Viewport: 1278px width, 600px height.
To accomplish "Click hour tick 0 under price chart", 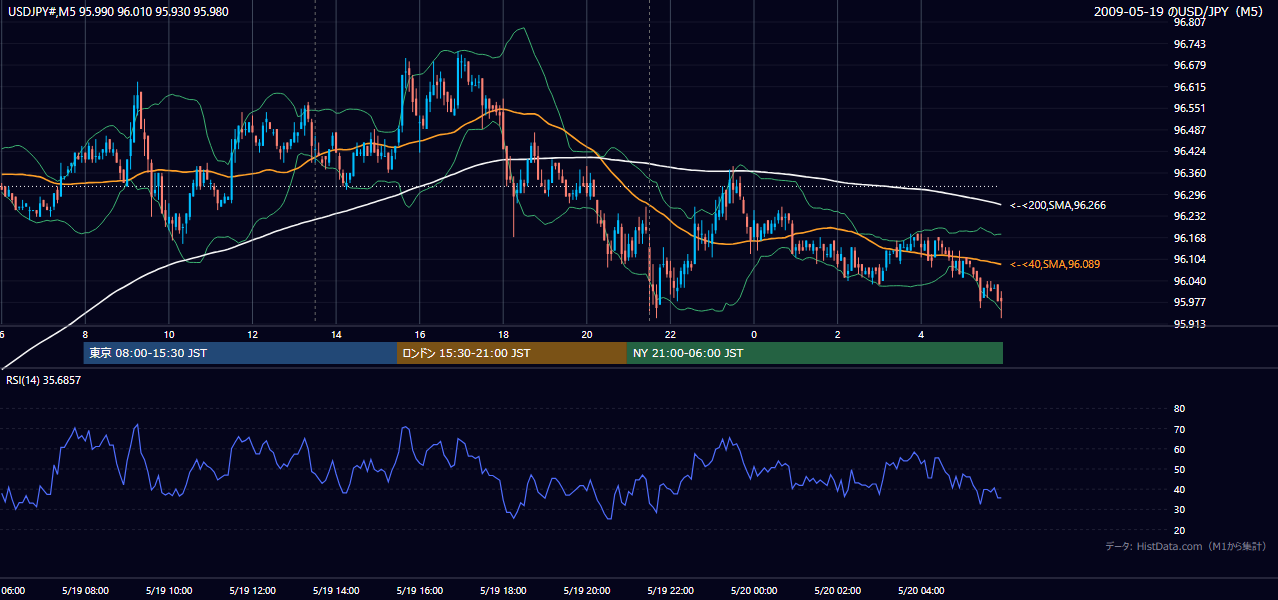I will click(x=754, y=335).
